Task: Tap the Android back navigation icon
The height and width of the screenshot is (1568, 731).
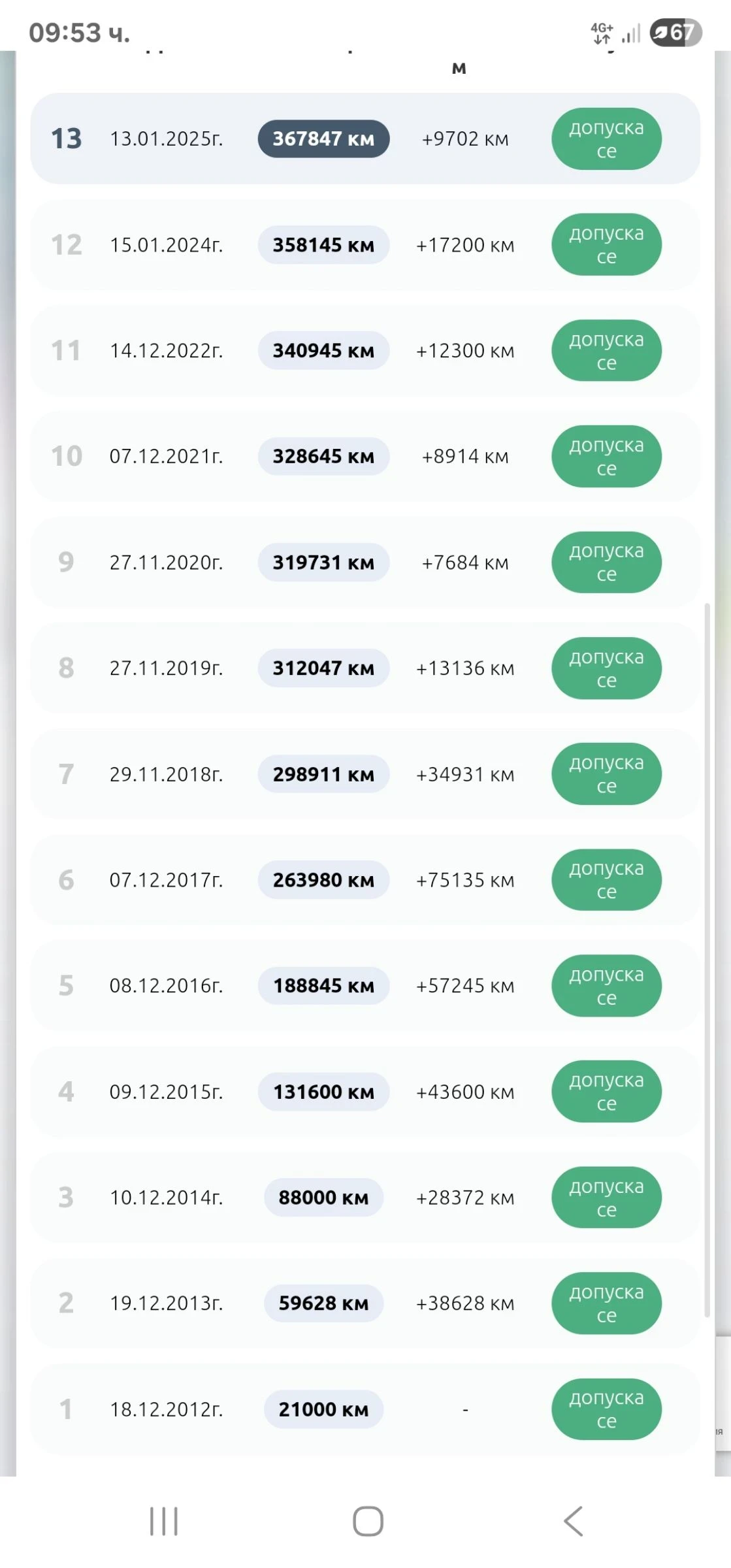Action: (574, 1521)
